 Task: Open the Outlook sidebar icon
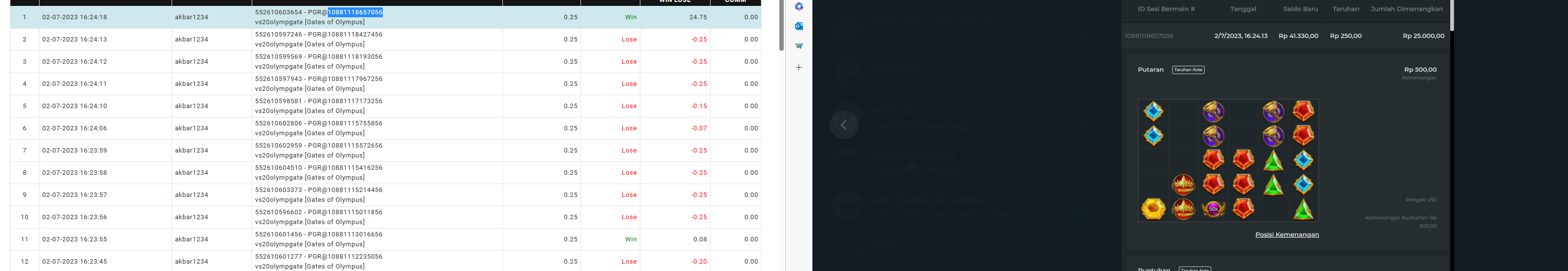pos(799,26)
